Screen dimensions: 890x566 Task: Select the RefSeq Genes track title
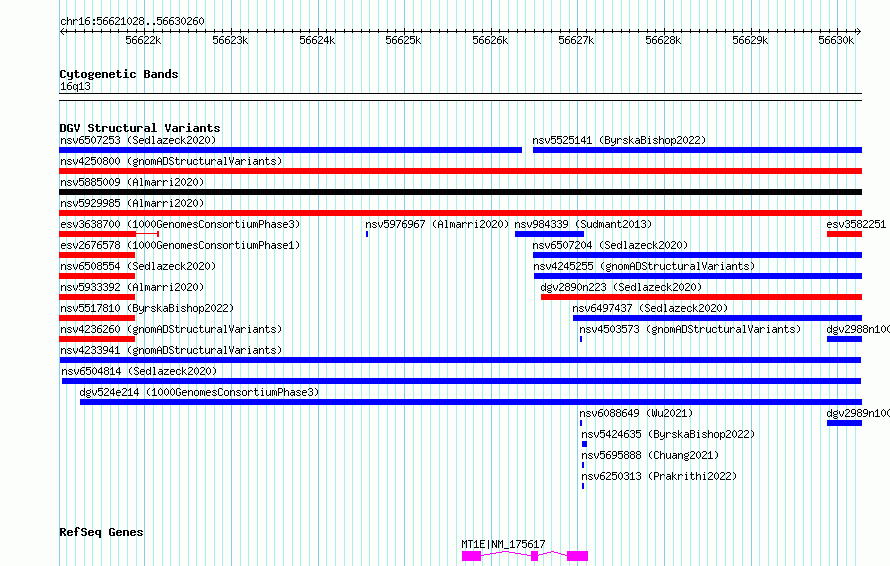[x=101, y=532]
